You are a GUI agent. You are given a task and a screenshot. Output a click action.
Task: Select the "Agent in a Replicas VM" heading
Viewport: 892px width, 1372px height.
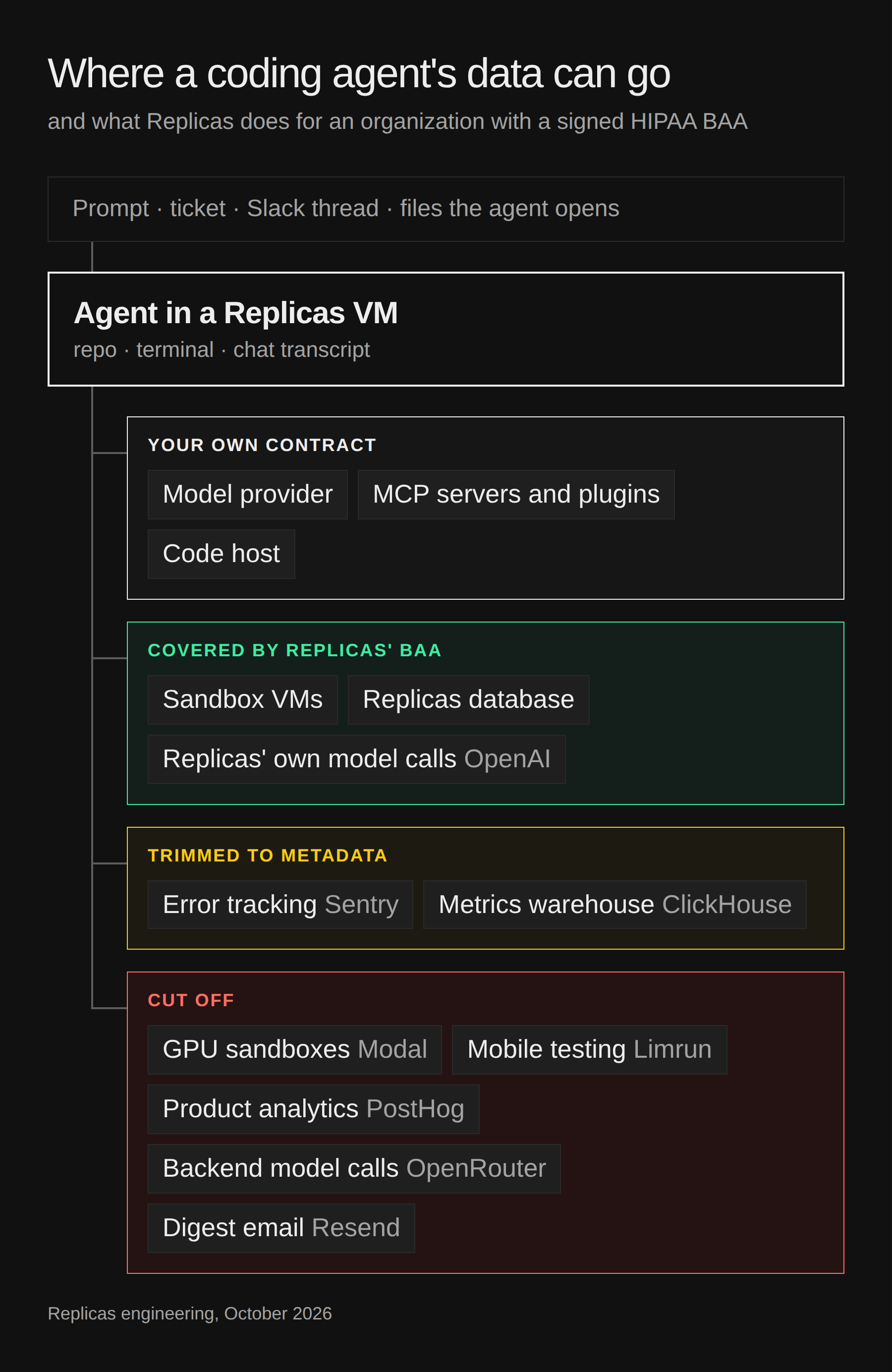click(236, 313)
